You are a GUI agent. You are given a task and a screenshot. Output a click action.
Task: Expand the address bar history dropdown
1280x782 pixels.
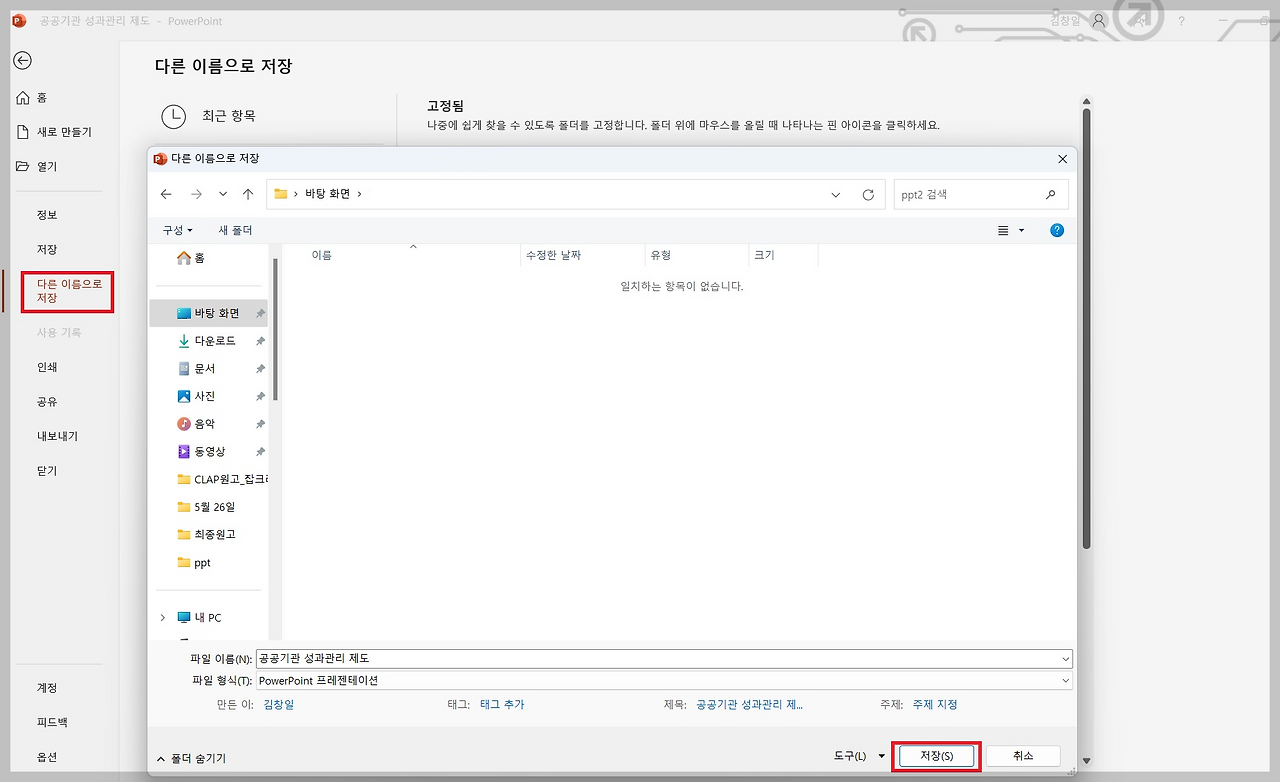(x=836, y=195)
